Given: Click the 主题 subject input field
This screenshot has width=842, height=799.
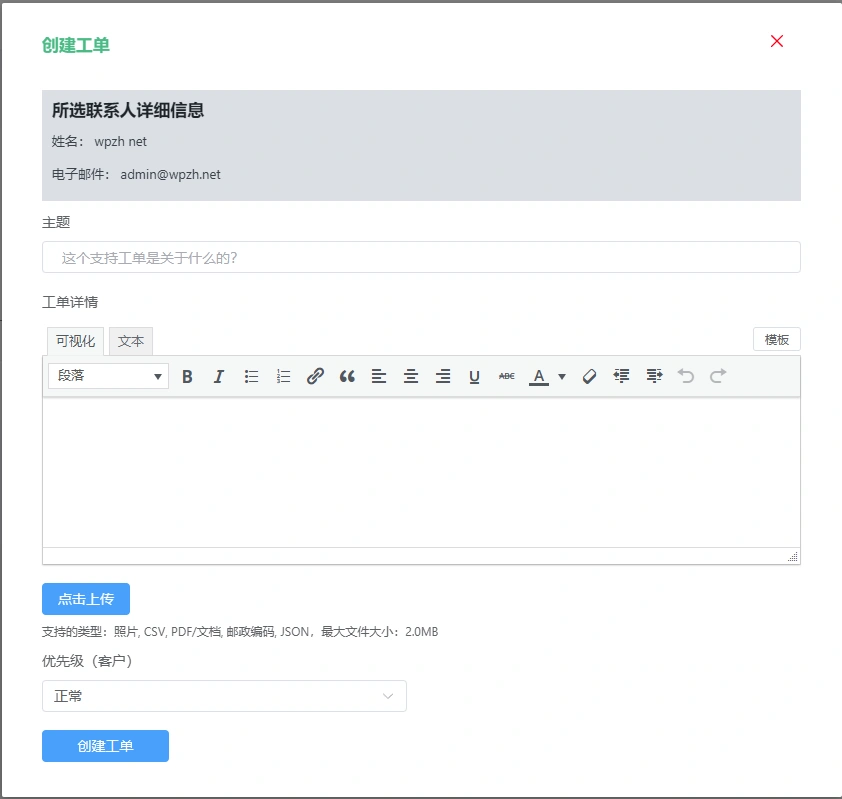Looking at the screenshot, I should [421, 257].
